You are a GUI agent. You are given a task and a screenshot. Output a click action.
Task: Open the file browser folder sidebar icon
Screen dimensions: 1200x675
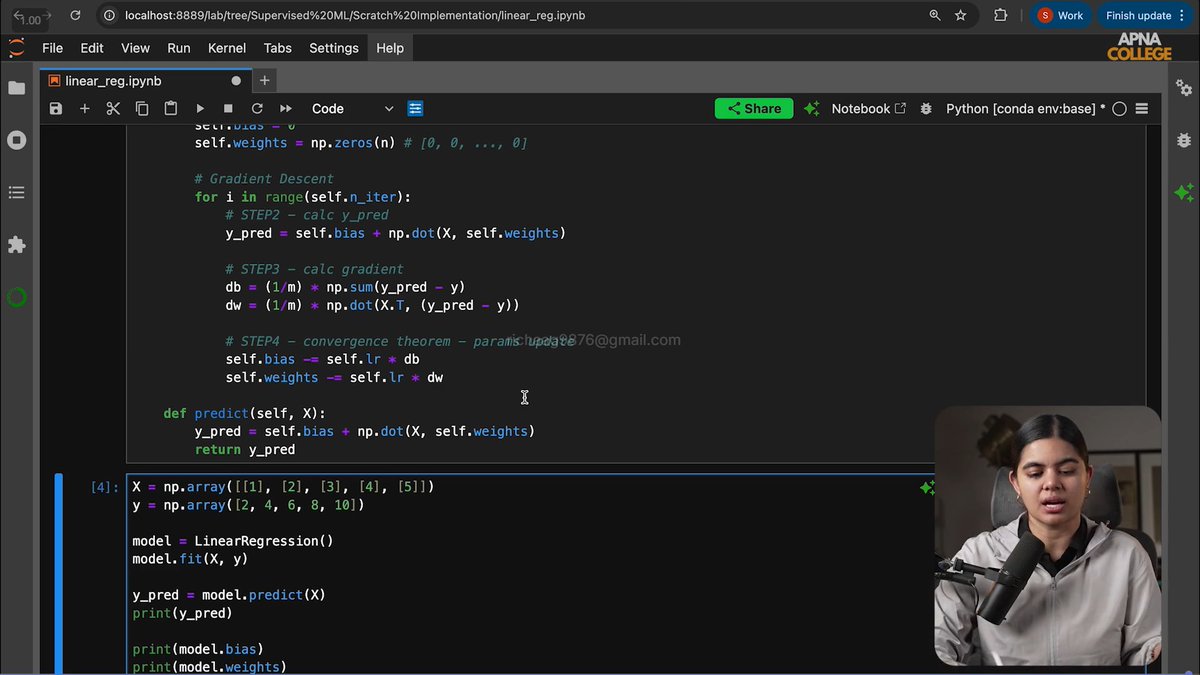(x=16, y=88)
